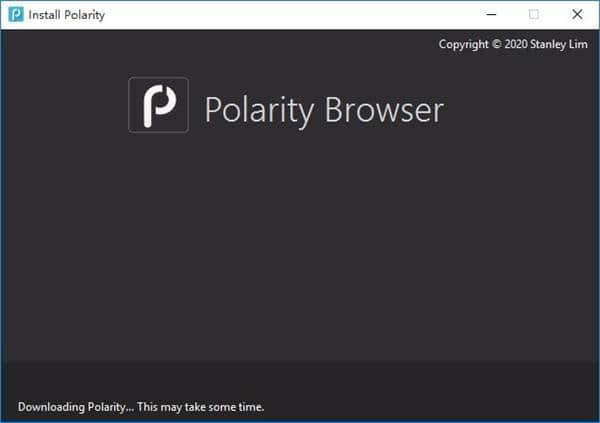Click the "Install Polarity" window title text
Screen dimensions: 600x423
coord(66,15)
